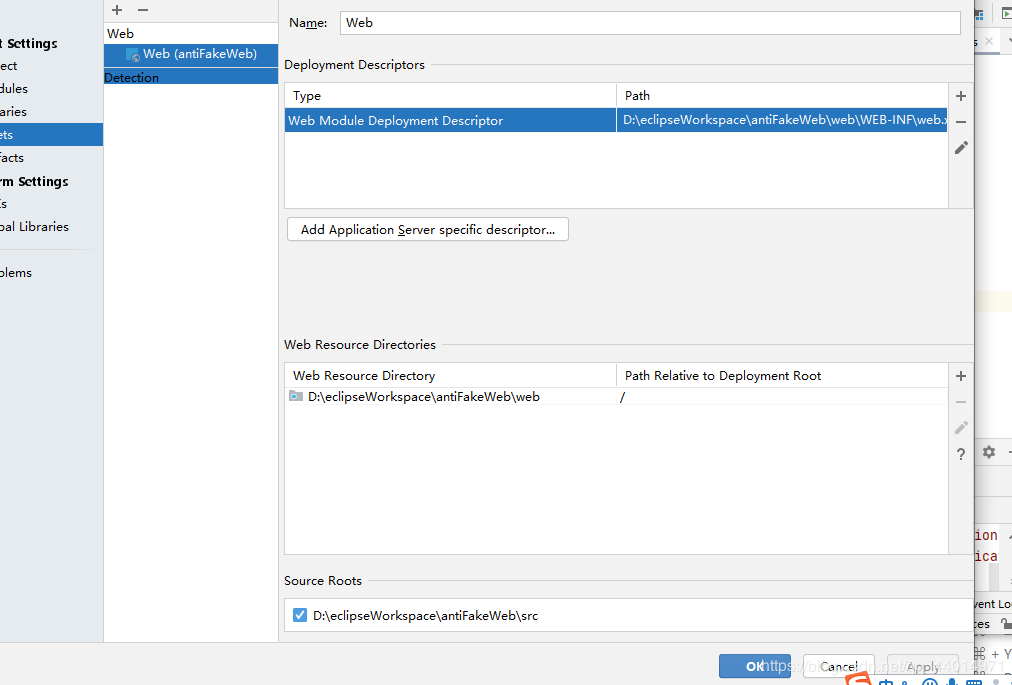Click the remove facet minus icon

pyautogui.click(x=143, y=10)
